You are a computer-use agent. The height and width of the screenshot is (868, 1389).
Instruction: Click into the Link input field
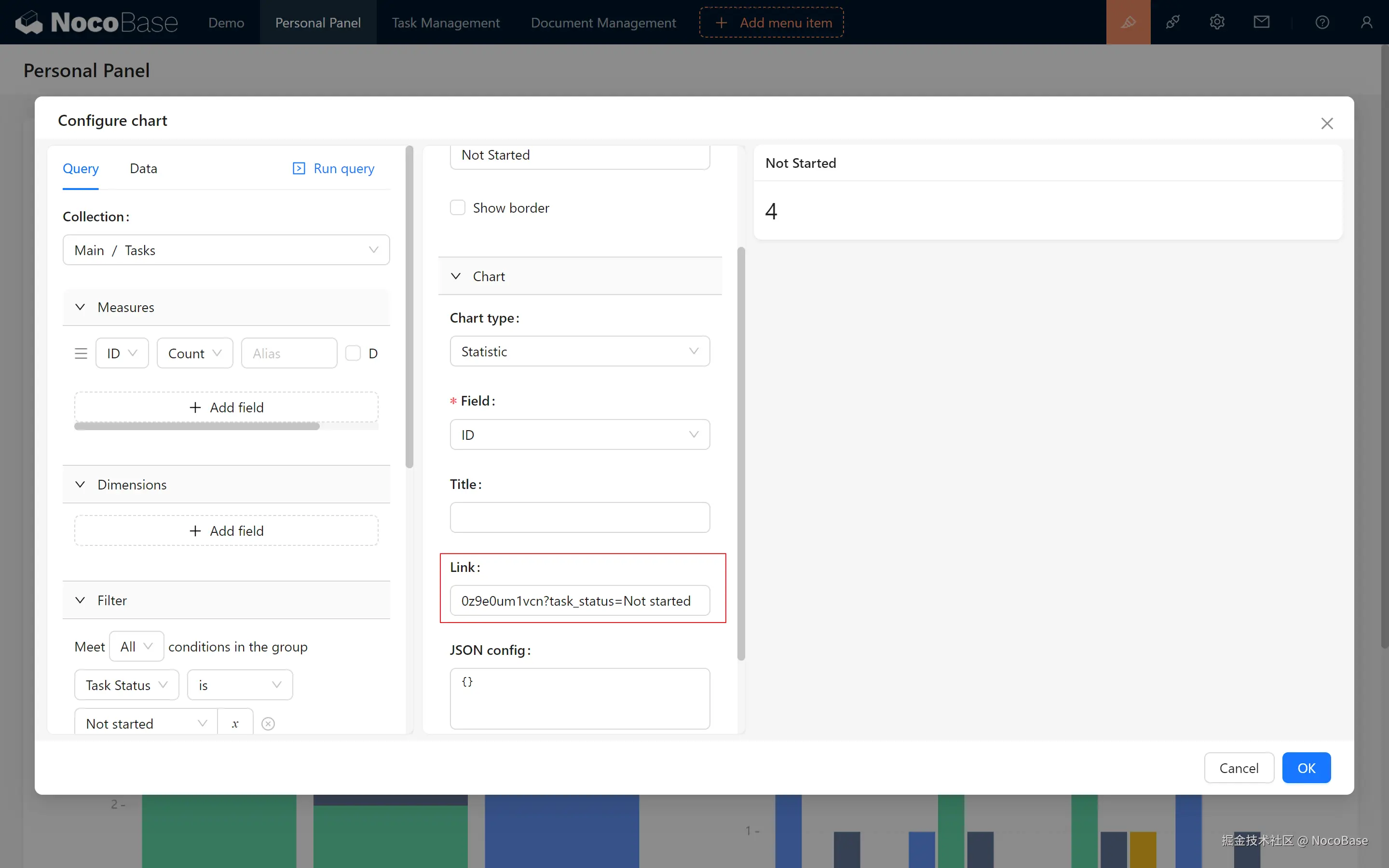tap(579, 600)
